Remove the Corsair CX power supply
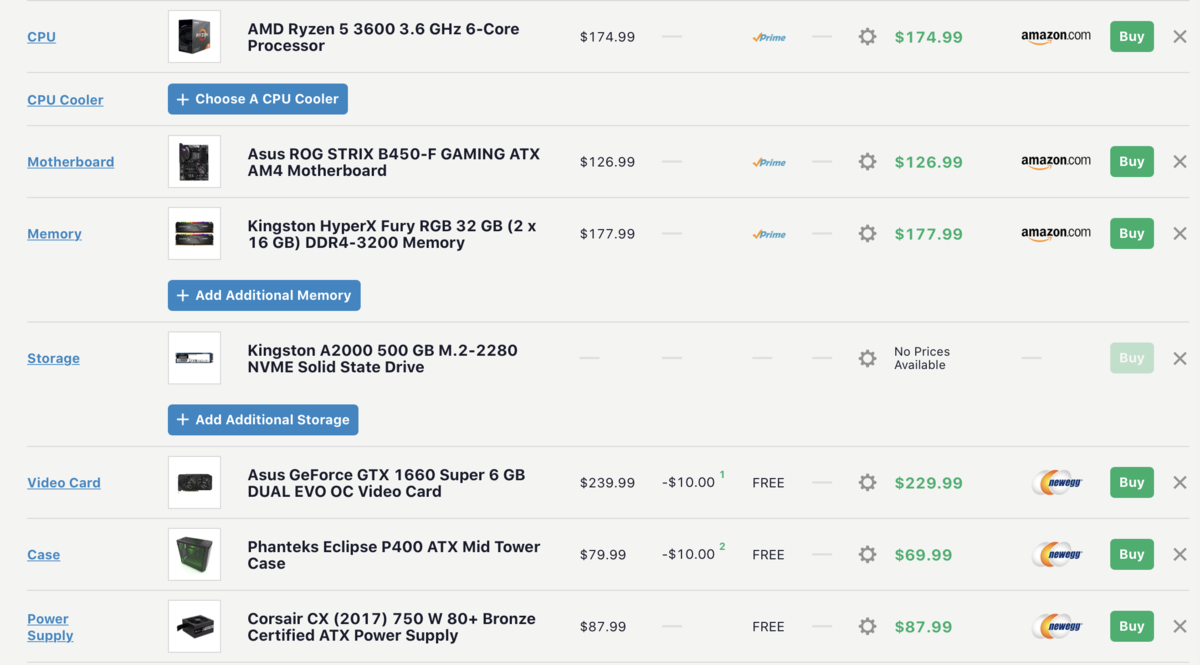This screenshot has width=1200, height=665. click(x=1180, y=627)
